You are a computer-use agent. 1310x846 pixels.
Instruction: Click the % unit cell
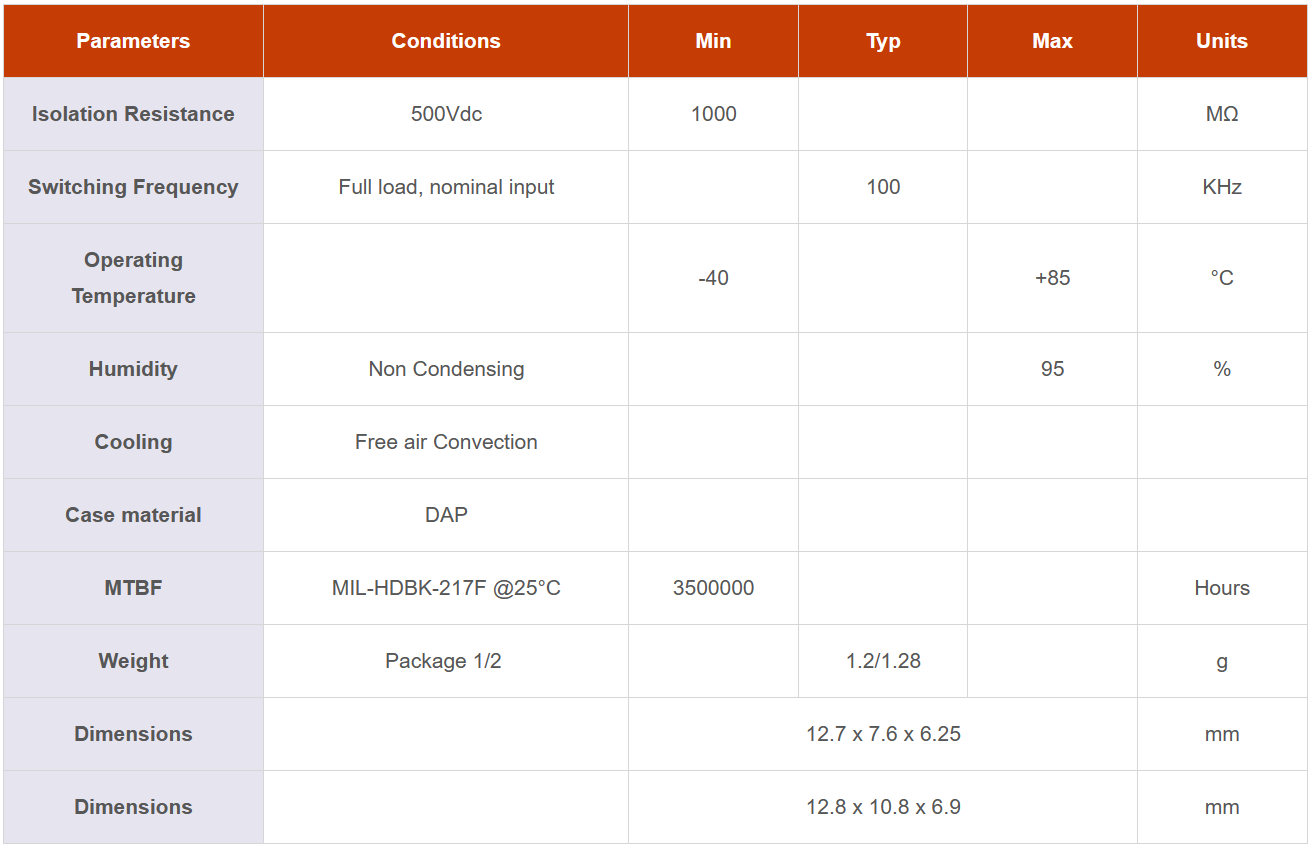[1222, 369]
